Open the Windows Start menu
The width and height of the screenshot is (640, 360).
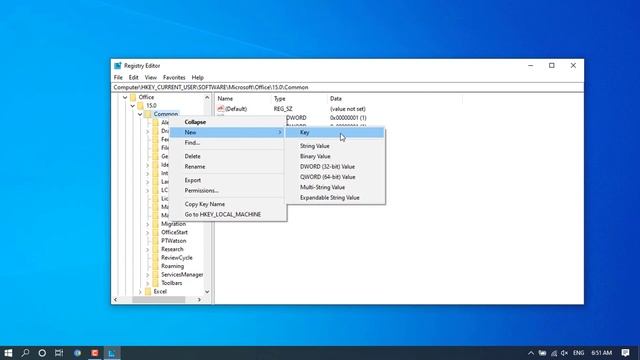pyautogui.click(x=8, y=353)
